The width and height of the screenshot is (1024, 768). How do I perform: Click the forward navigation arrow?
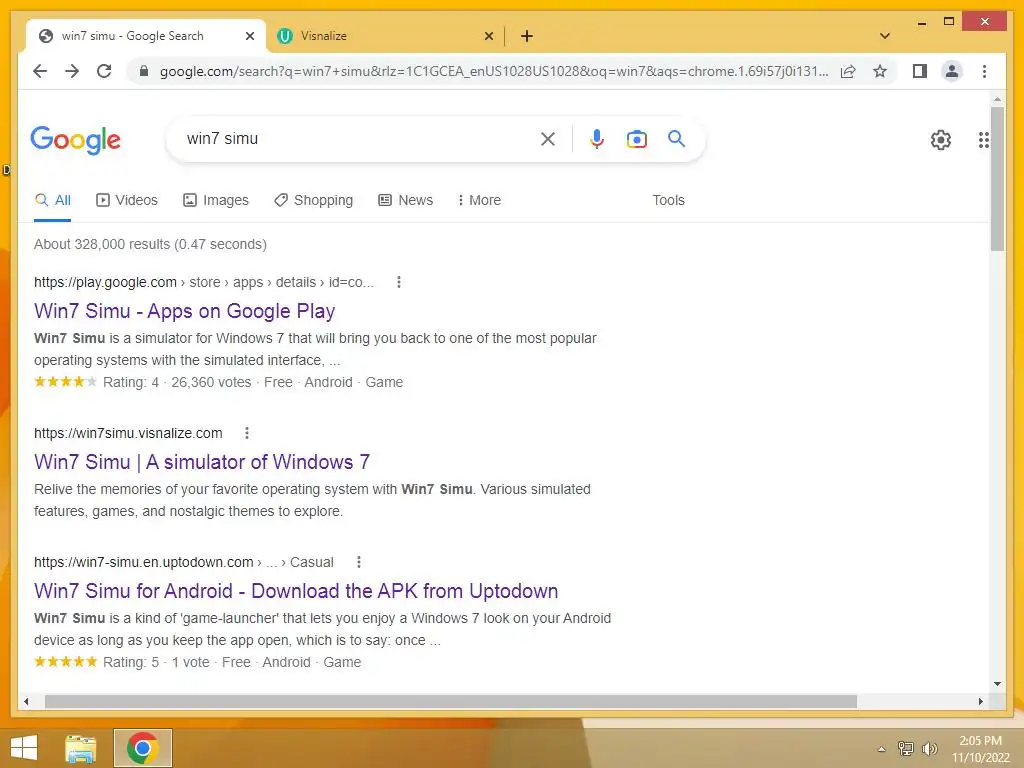[72, 71]
